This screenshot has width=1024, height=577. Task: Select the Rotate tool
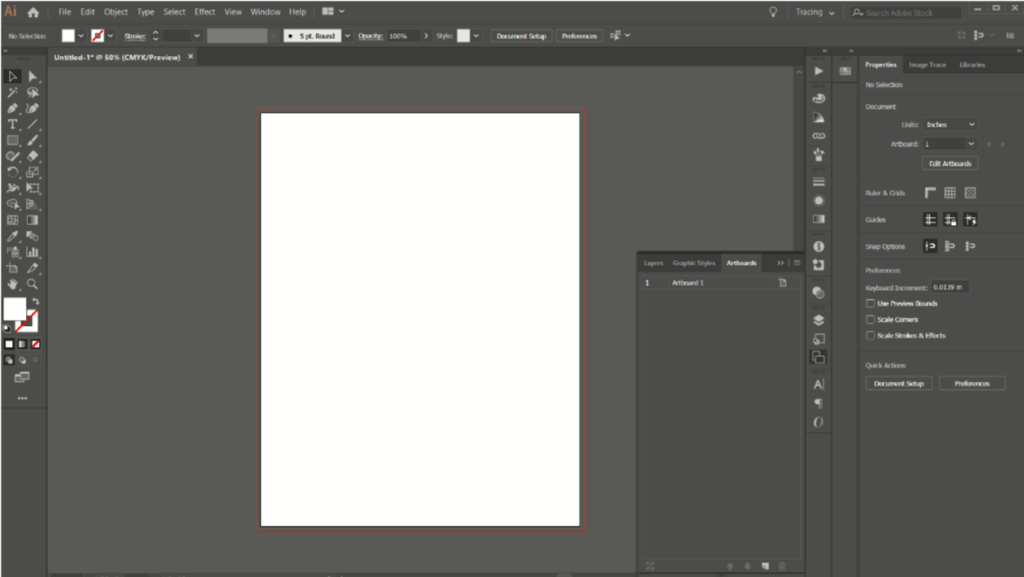pyautogui.click(x=13, y=171)
